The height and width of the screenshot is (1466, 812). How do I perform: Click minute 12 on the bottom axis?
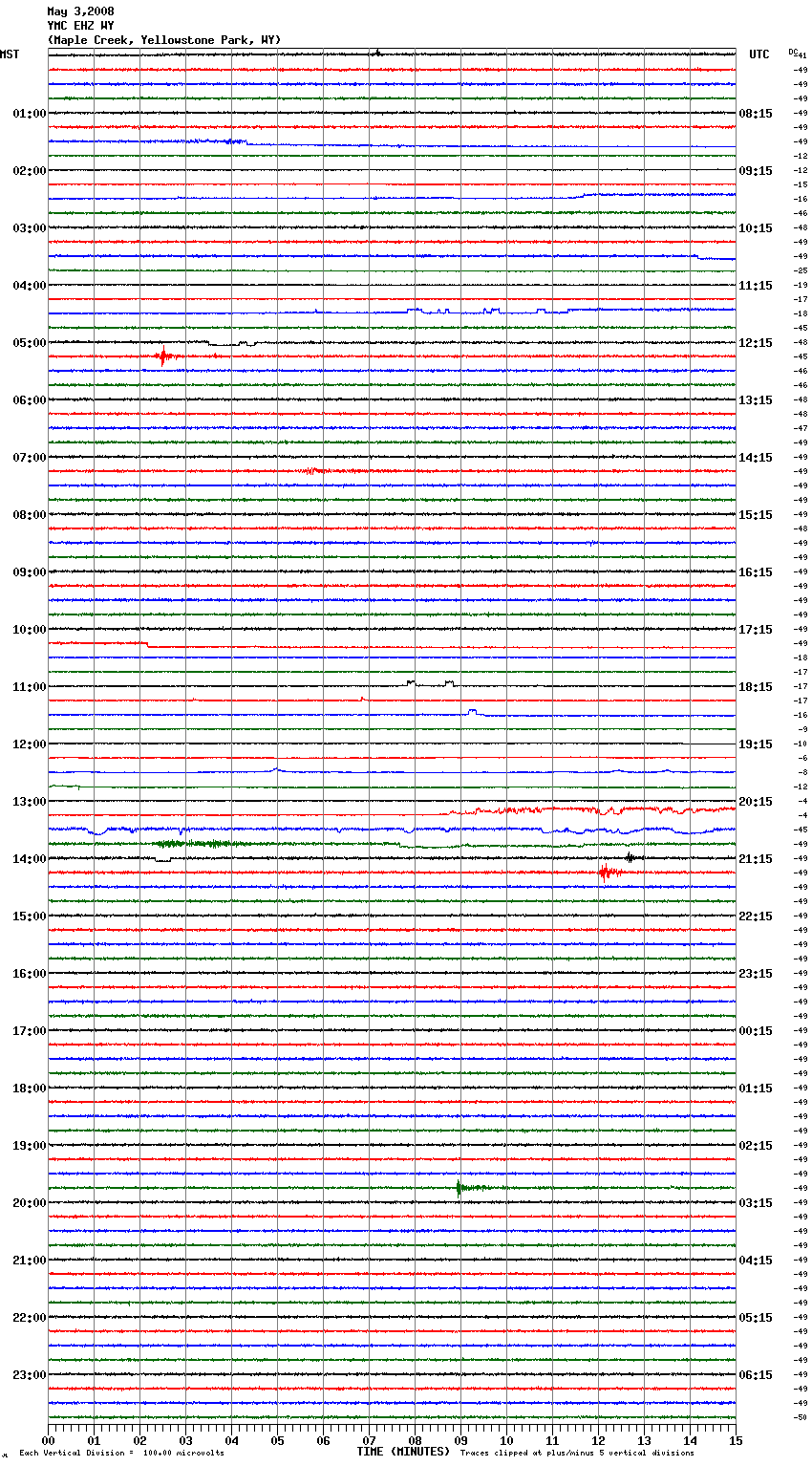point(598,1441)
